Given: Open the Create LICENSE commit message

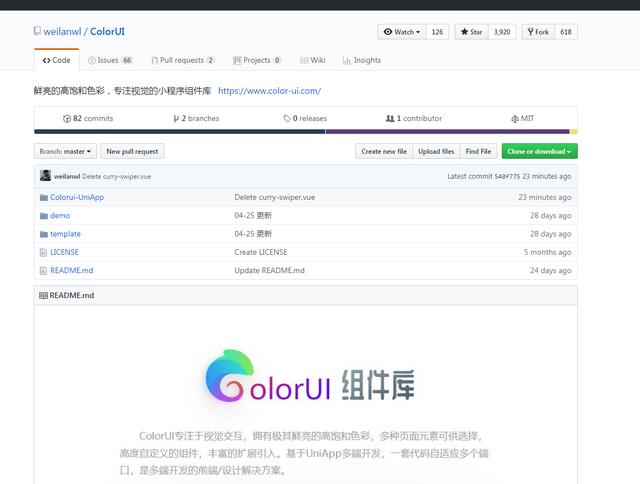Looking at the screenshot, I should tap(261, 252).
